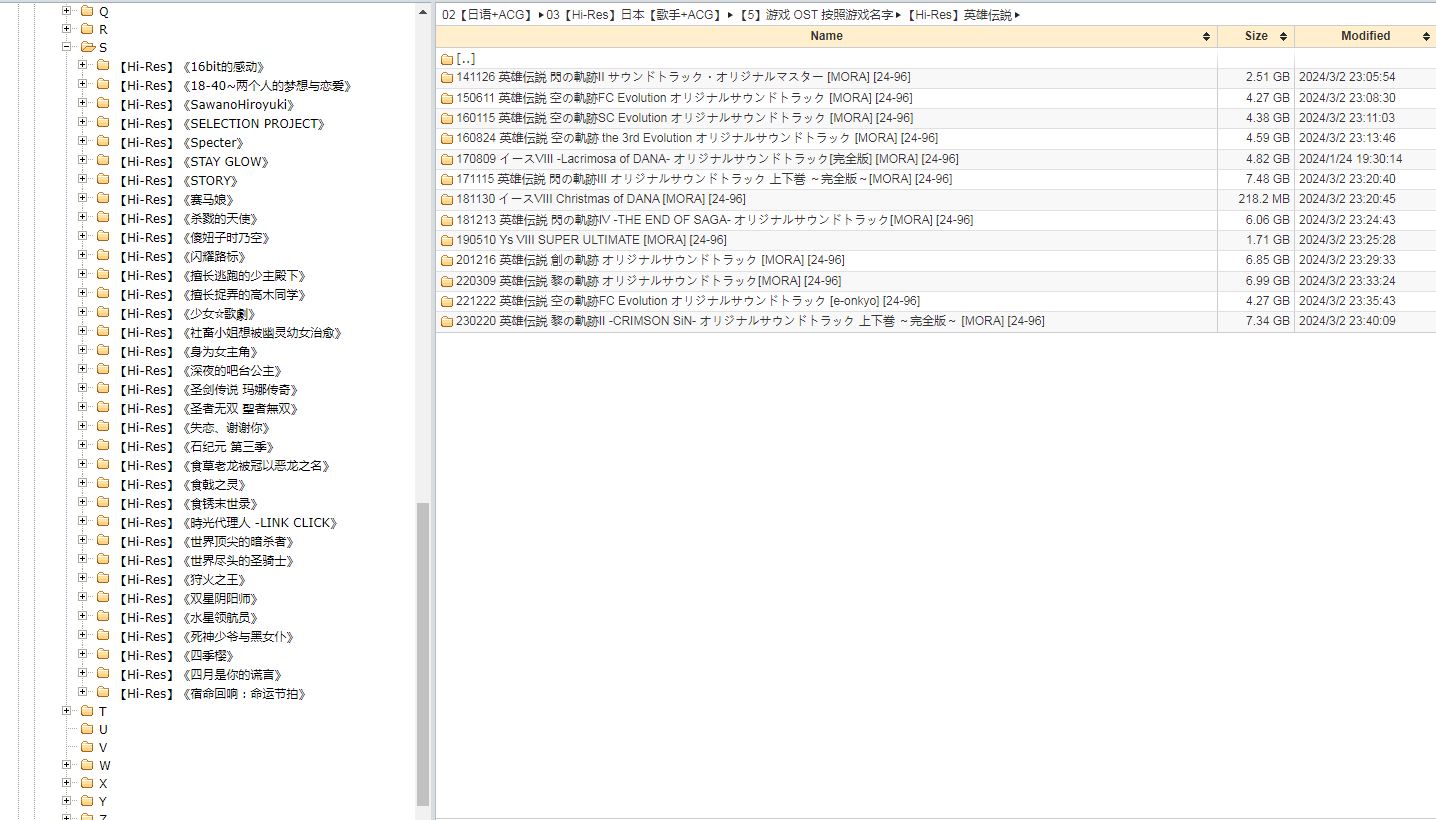Viewport: 1436px width, 820px height.
Task: Click the Modified column sort arrows
Action: pyautogui.click(x=1425, y=36)
